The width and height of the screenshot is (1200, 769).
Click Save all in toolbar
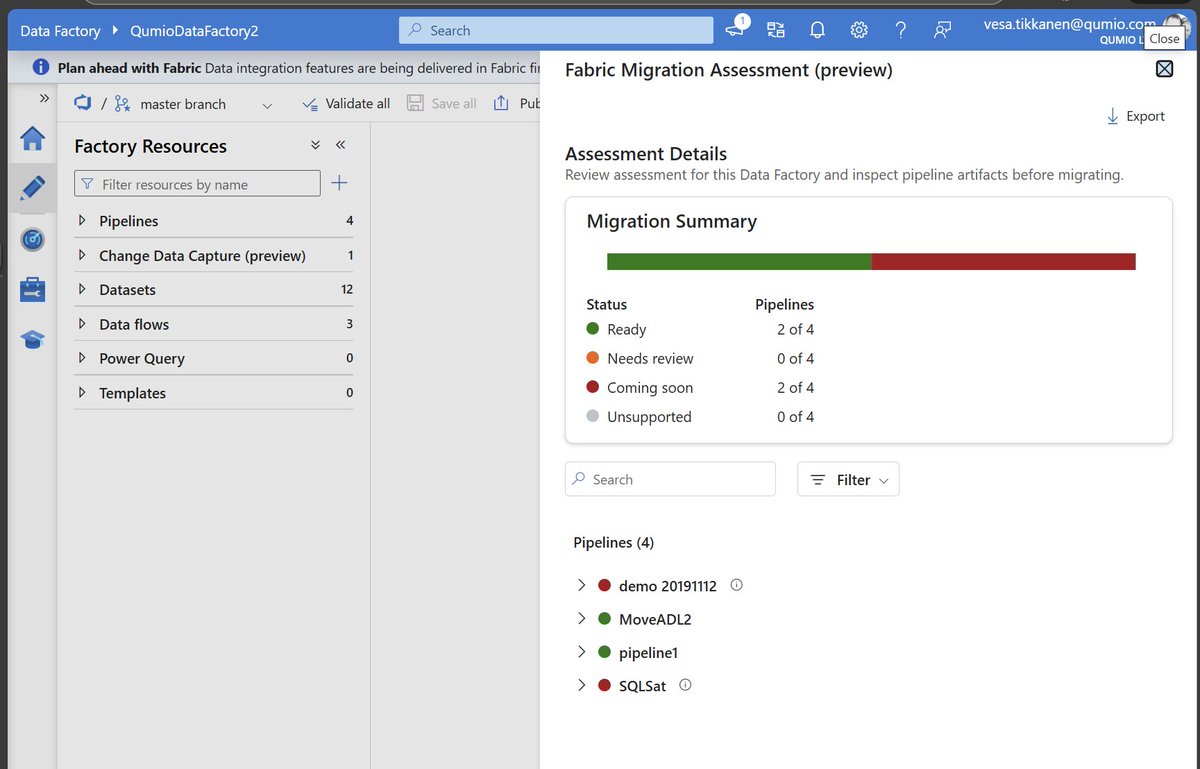coord(442,103)
